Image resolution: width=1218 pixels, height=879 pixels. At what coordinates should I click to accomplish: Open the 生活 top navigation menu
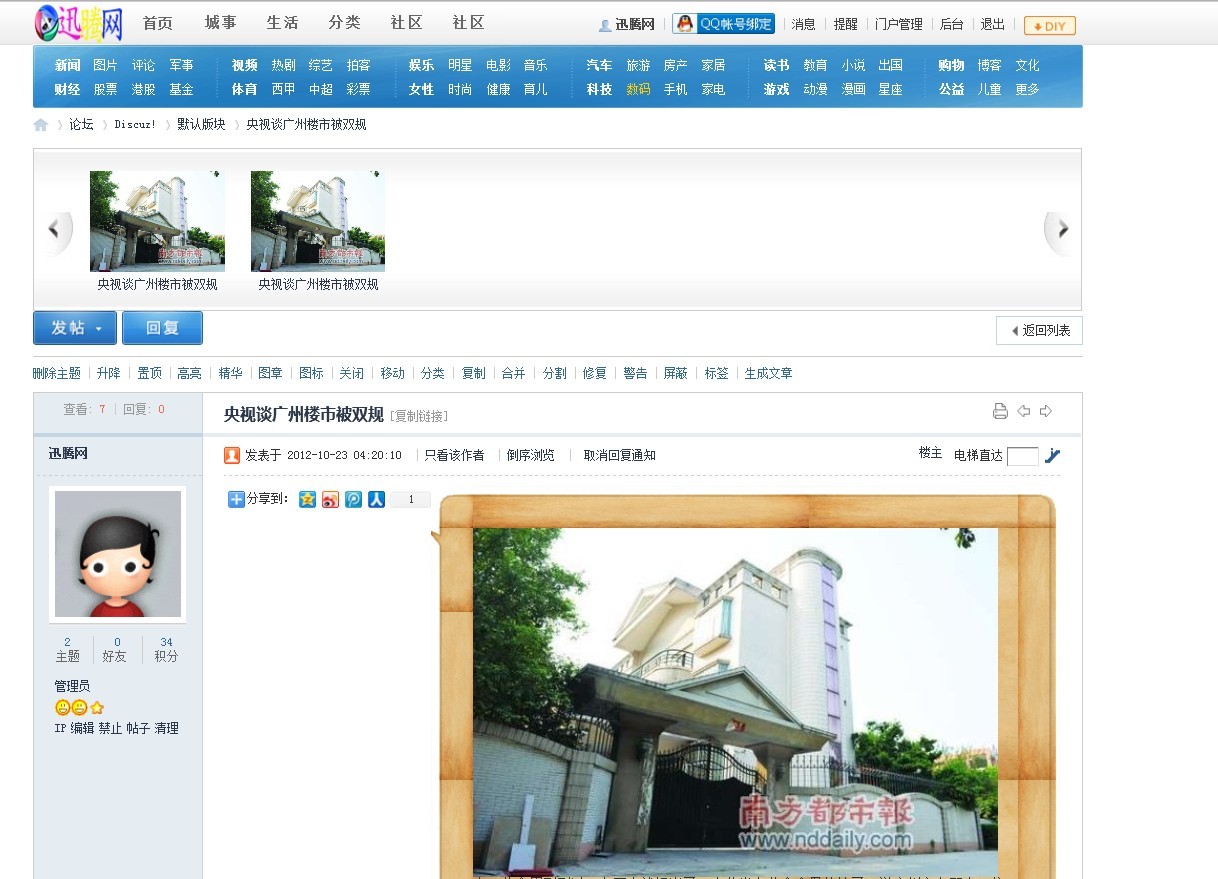[282, 23]
